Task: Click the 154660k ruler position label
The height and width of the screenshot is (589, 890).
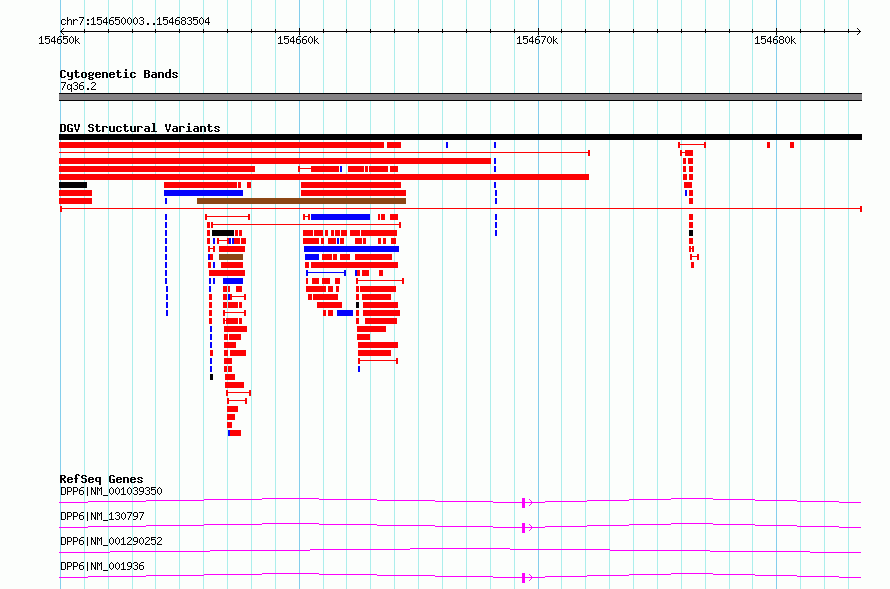Action: click(x=298, y=41)
